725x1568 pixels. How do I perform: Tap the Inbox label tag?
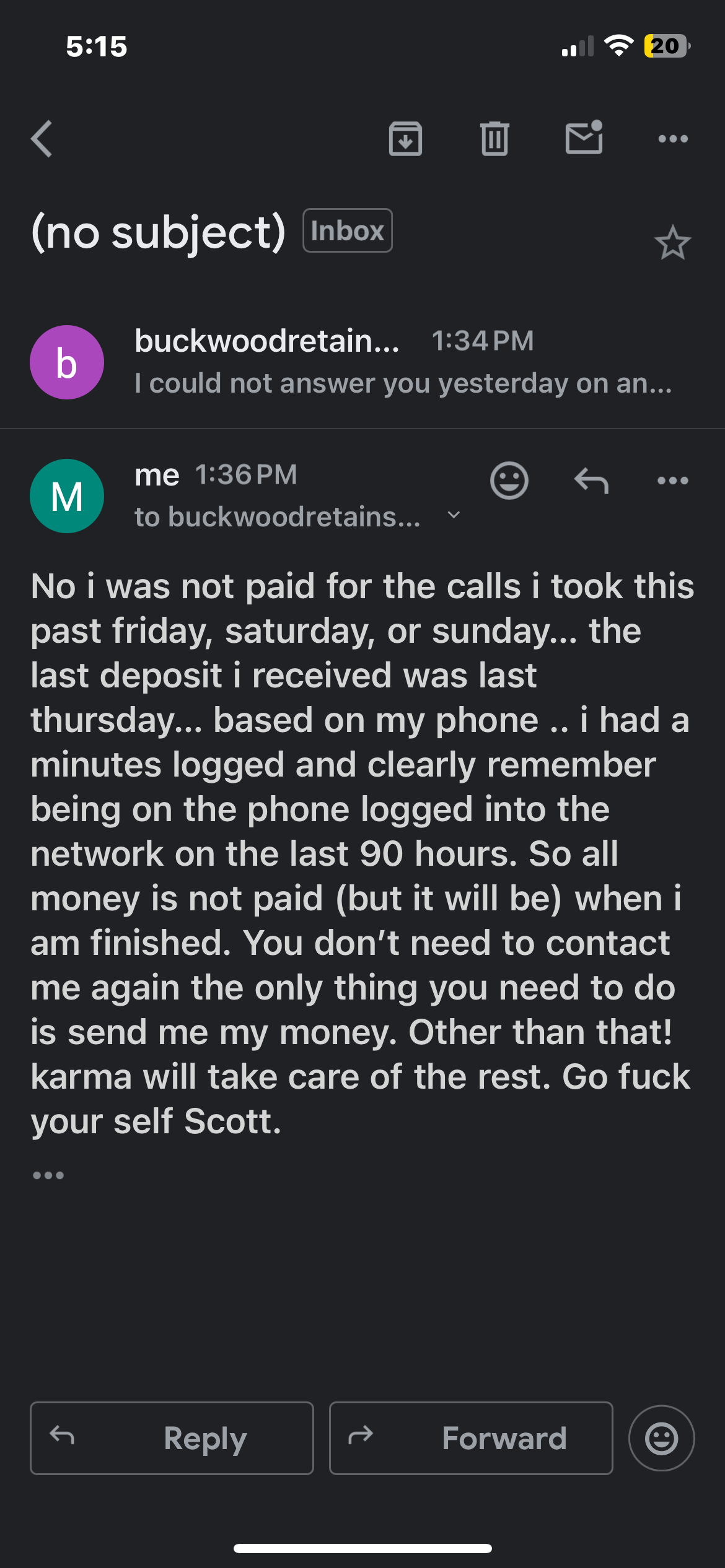(x=348, y=230)
